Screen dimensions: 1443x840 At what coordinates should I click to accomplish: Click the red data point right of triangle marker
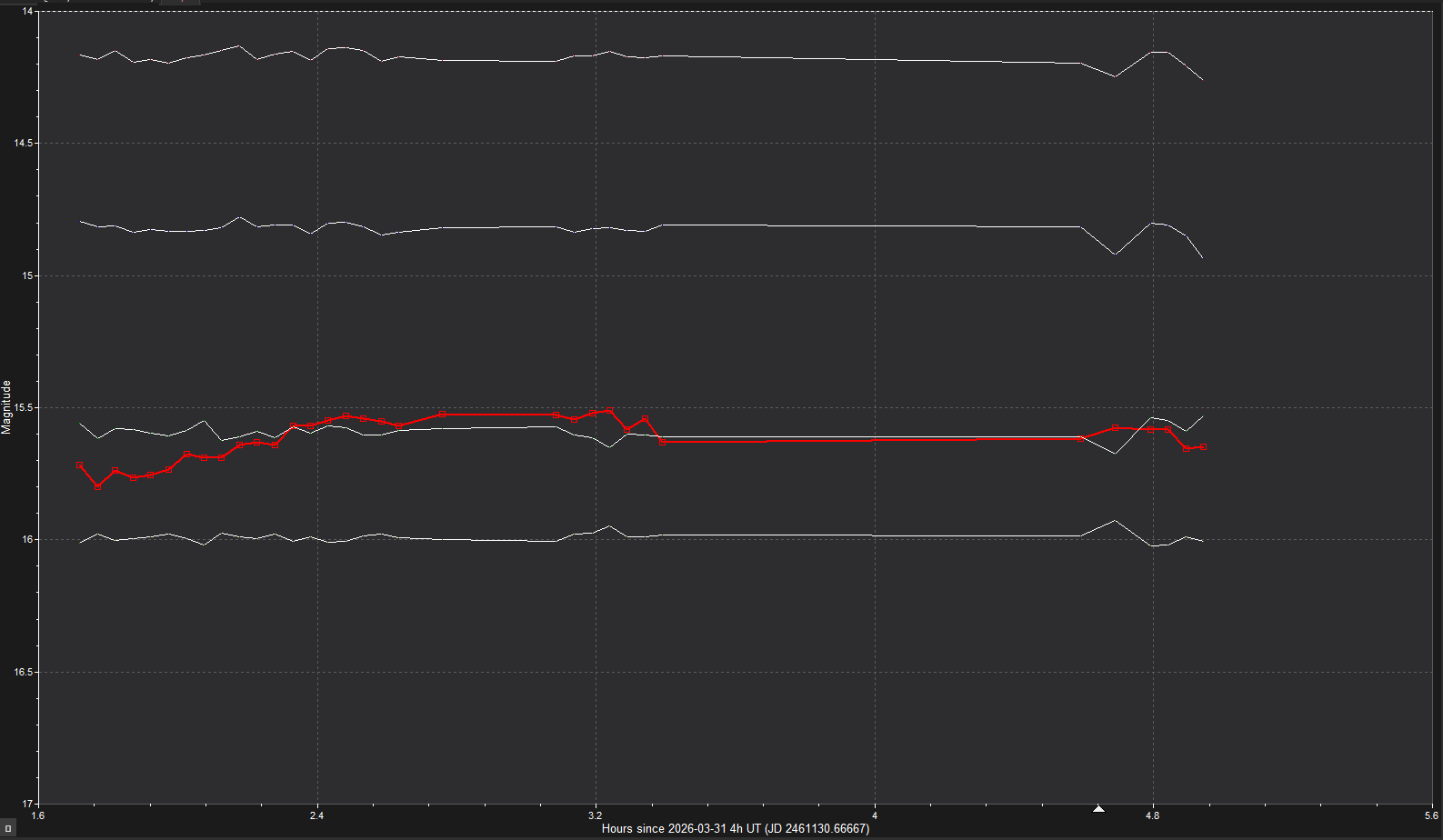click(x=1115, y=427)
